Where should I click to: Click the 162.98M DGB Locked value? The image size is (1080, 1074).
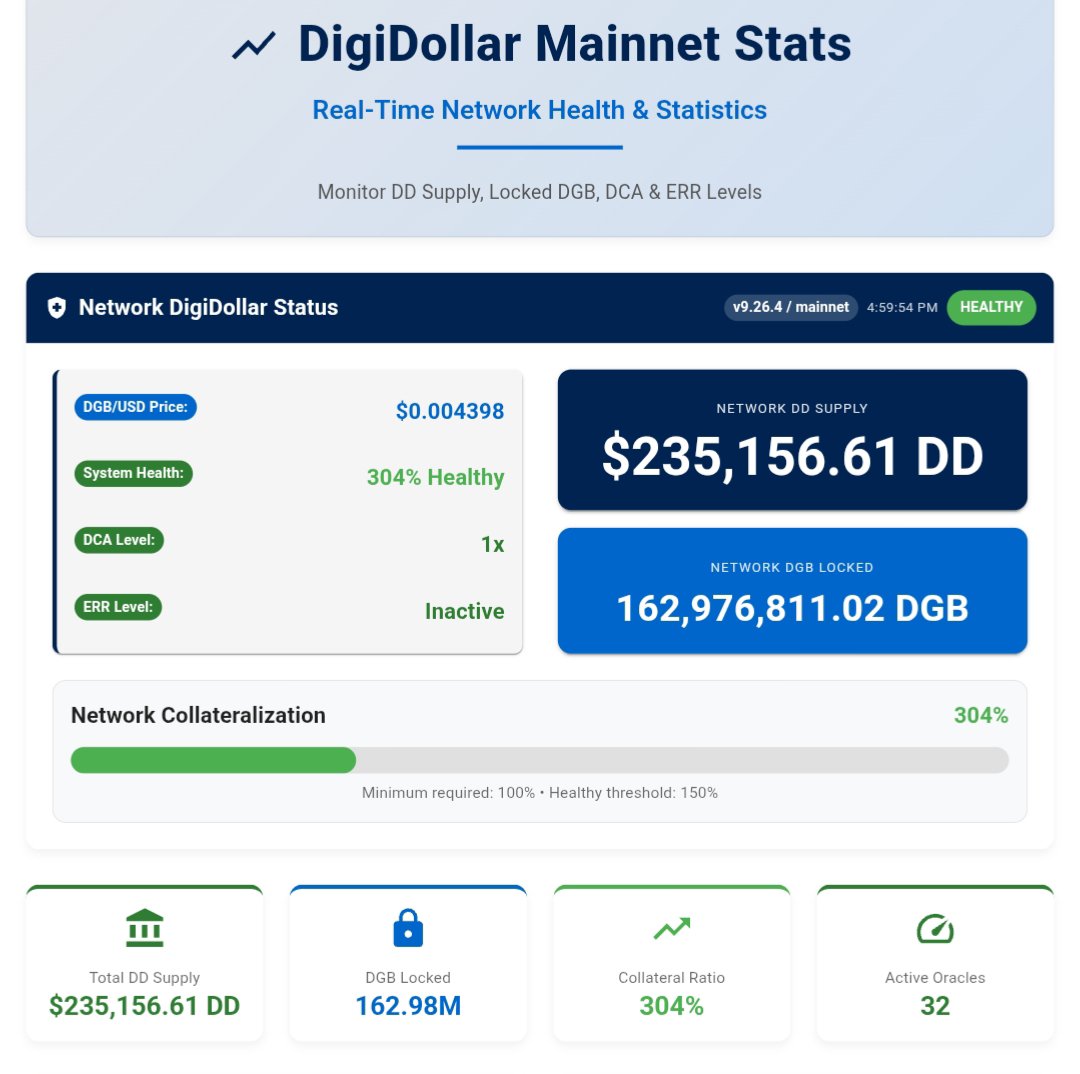pos(408,1006)
